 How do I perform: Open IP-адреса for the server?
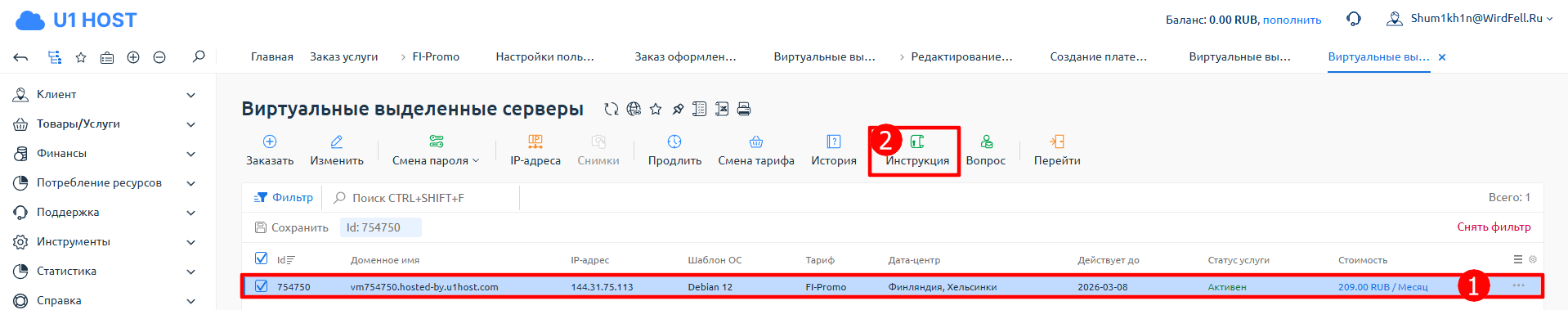[535, 151]
